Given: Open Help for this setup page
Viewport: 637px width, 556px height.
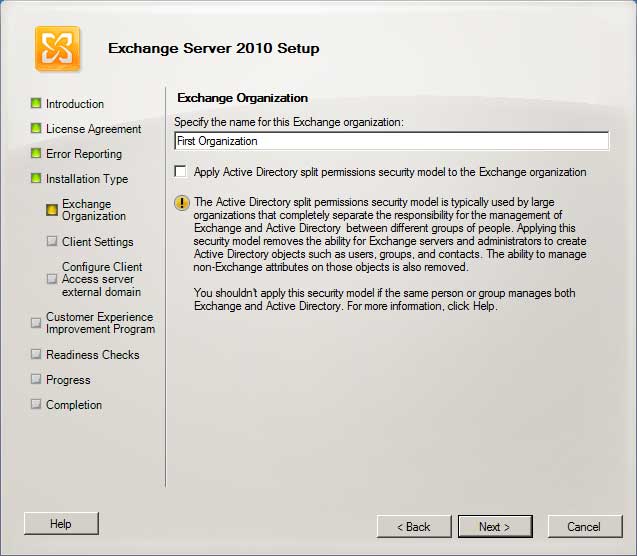Looking at the screenshot, I should pos(61,523).
